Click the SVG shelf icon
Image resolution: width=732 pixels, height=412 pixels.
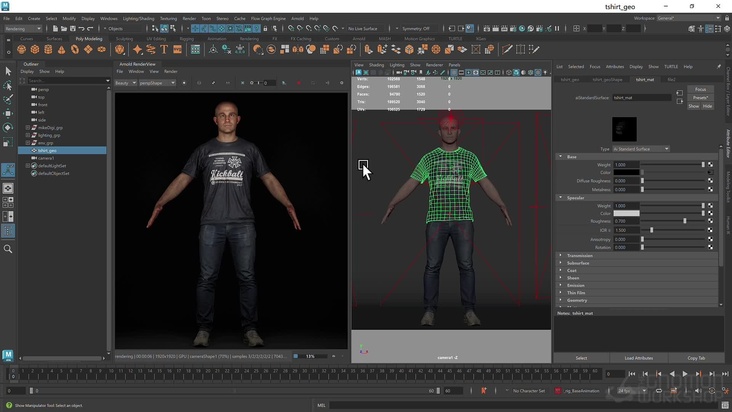coord(177,49)
